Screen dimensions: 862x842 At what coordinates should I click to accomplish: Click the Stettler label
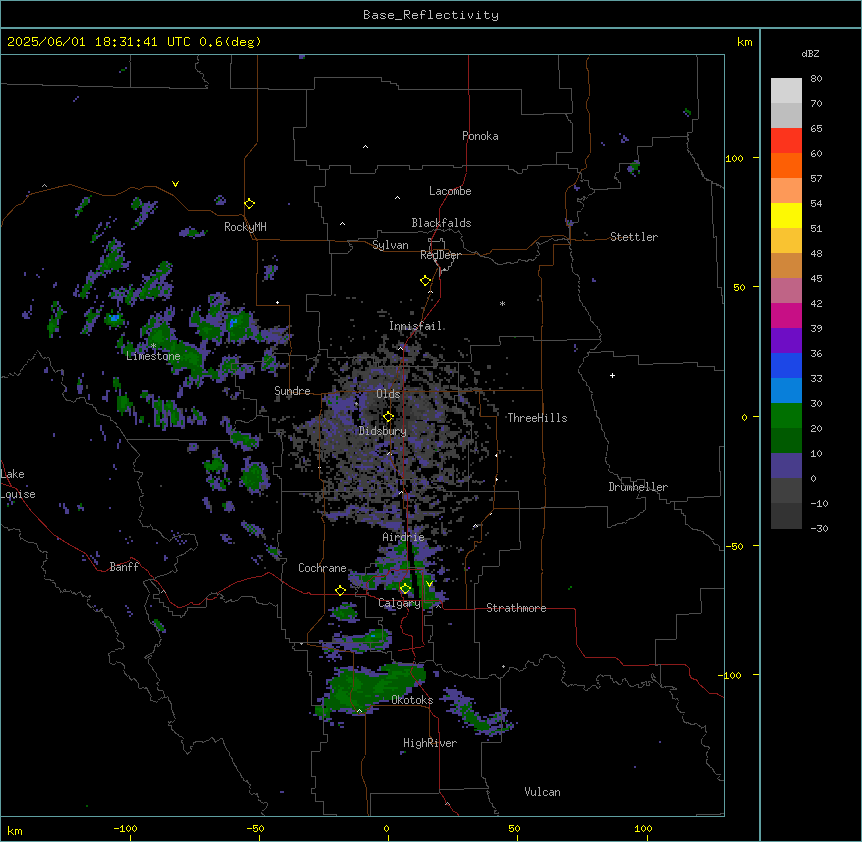click(634, 237)
